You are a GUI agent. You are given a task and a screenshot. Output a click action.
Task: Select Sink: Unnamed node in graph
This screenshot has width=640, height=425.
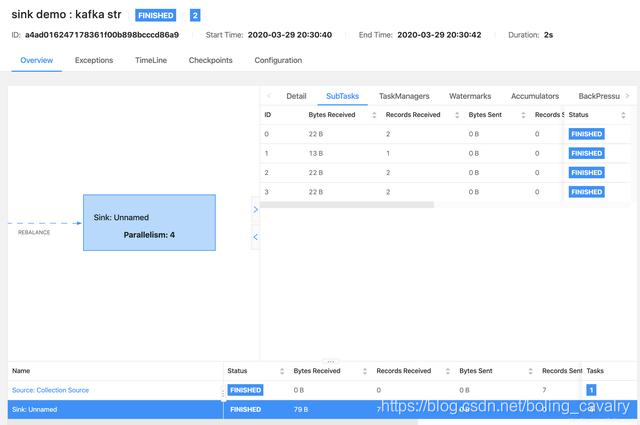149,223
